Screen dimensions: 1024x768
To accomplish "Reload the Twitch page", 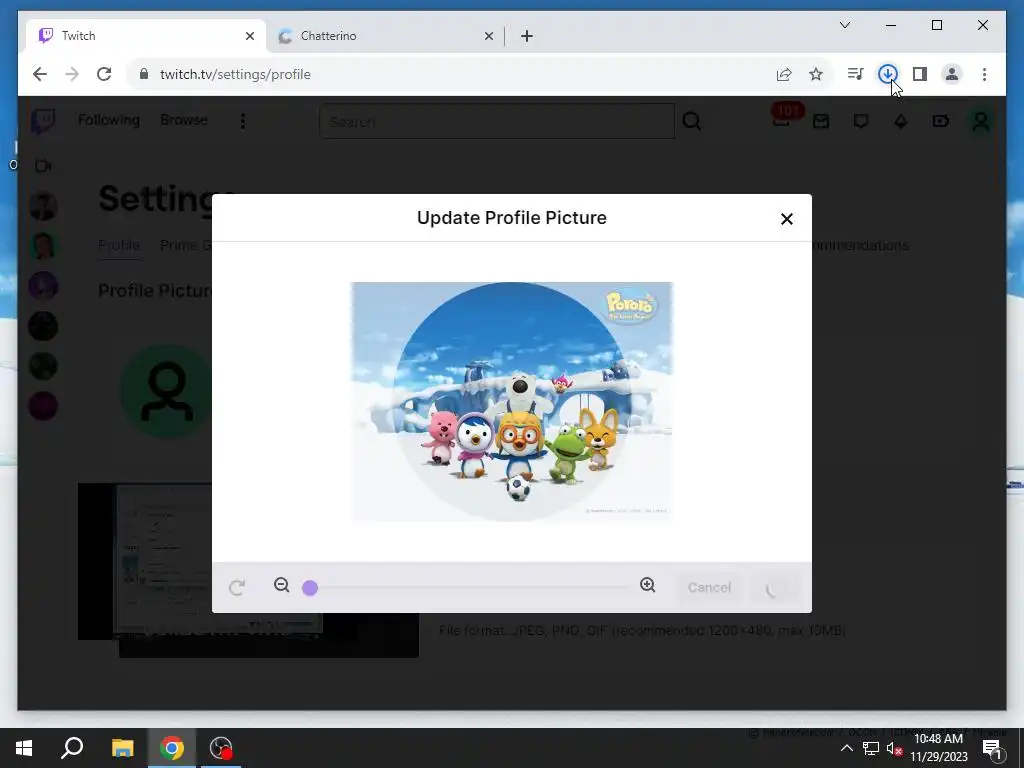I will click(104, 74).
